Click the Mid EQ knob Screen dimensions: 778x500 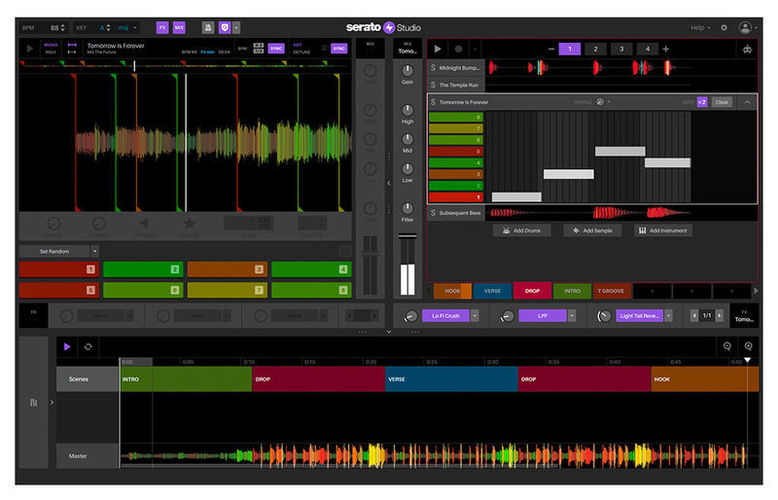[x=407, y=139]
